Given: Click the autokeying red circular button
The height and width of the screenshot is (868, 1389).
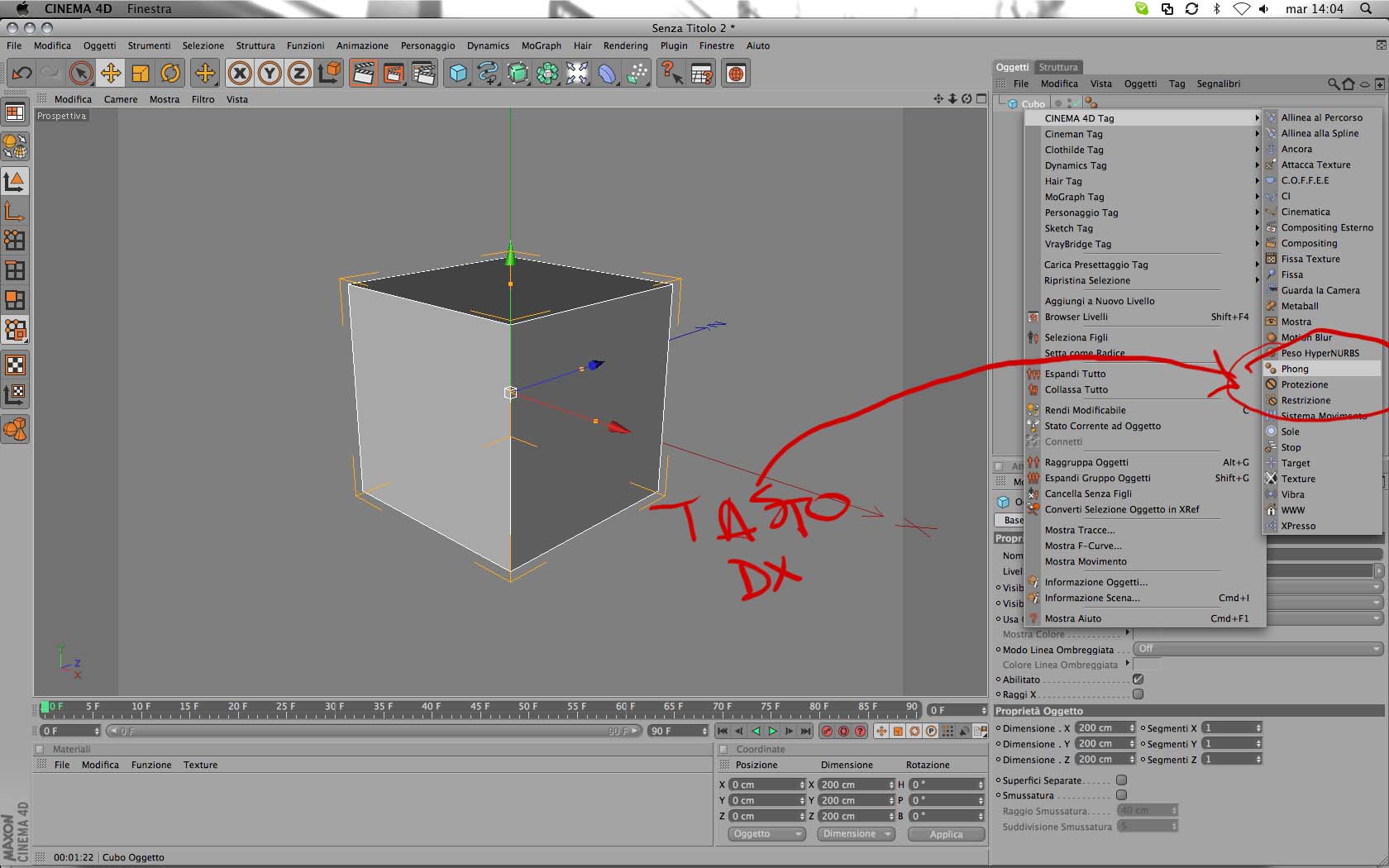Looking at the screenshot, I should [843, 732].
